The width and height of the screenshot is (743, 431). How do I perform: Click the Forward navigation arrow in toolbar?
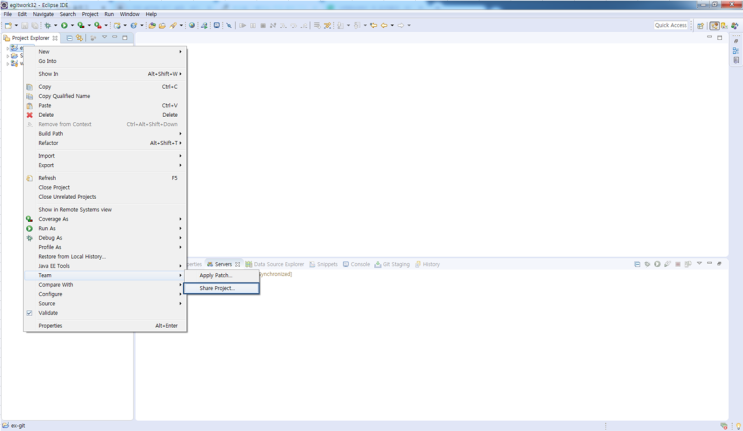coord(401,26)
